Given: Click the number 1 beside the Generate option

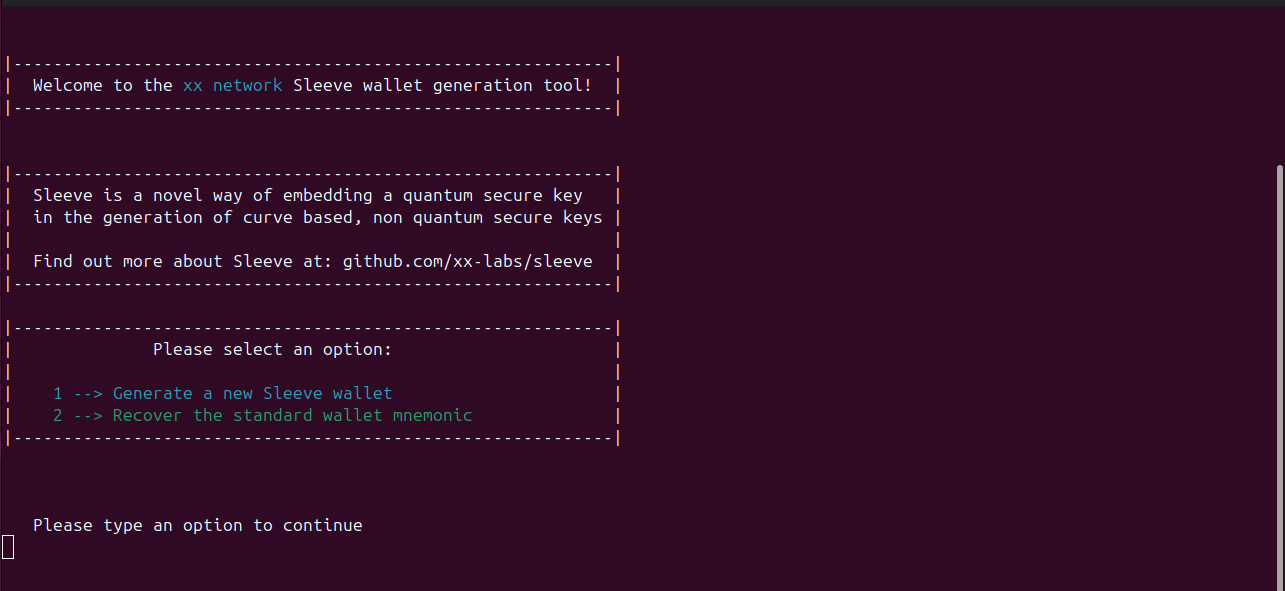Looking at the screenshot, I should tap(58, 394).
